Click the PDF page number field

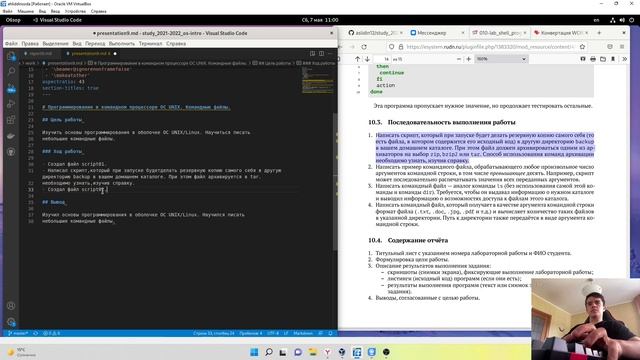pyautogui.click(x=382, y=59)
